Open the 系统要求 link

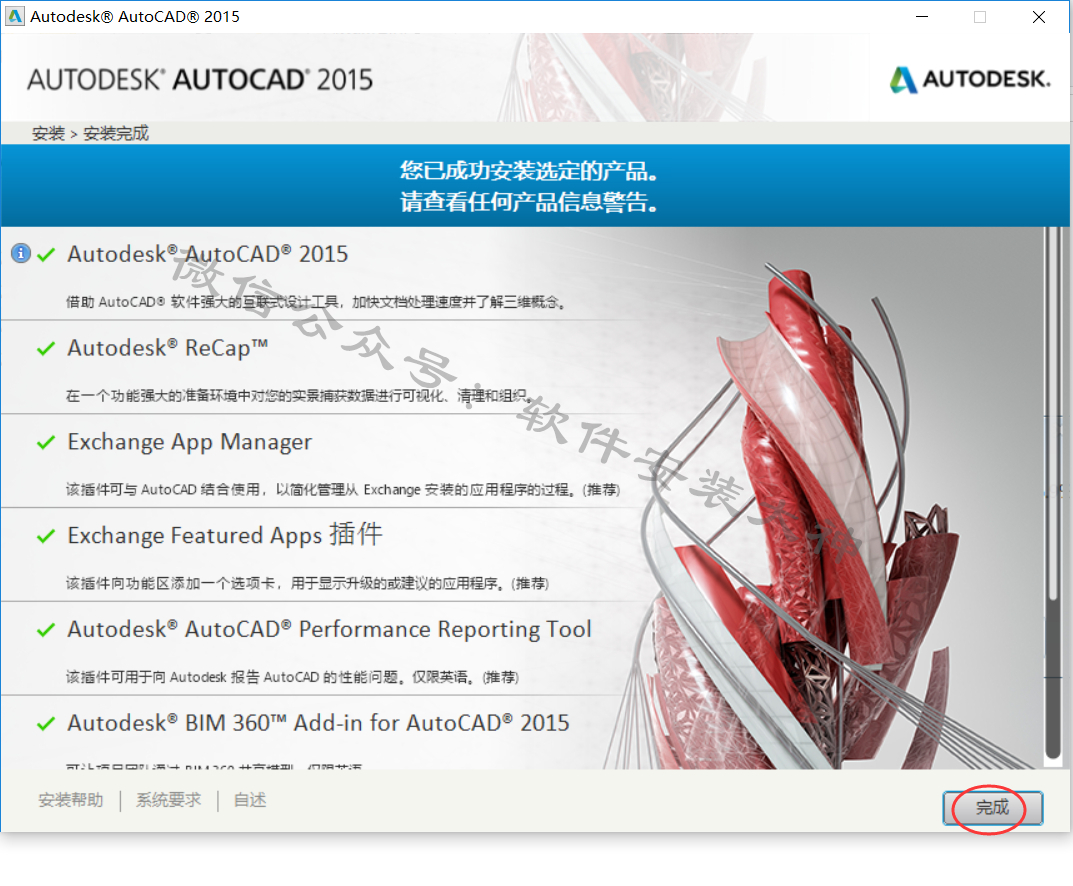coord(168,800)
